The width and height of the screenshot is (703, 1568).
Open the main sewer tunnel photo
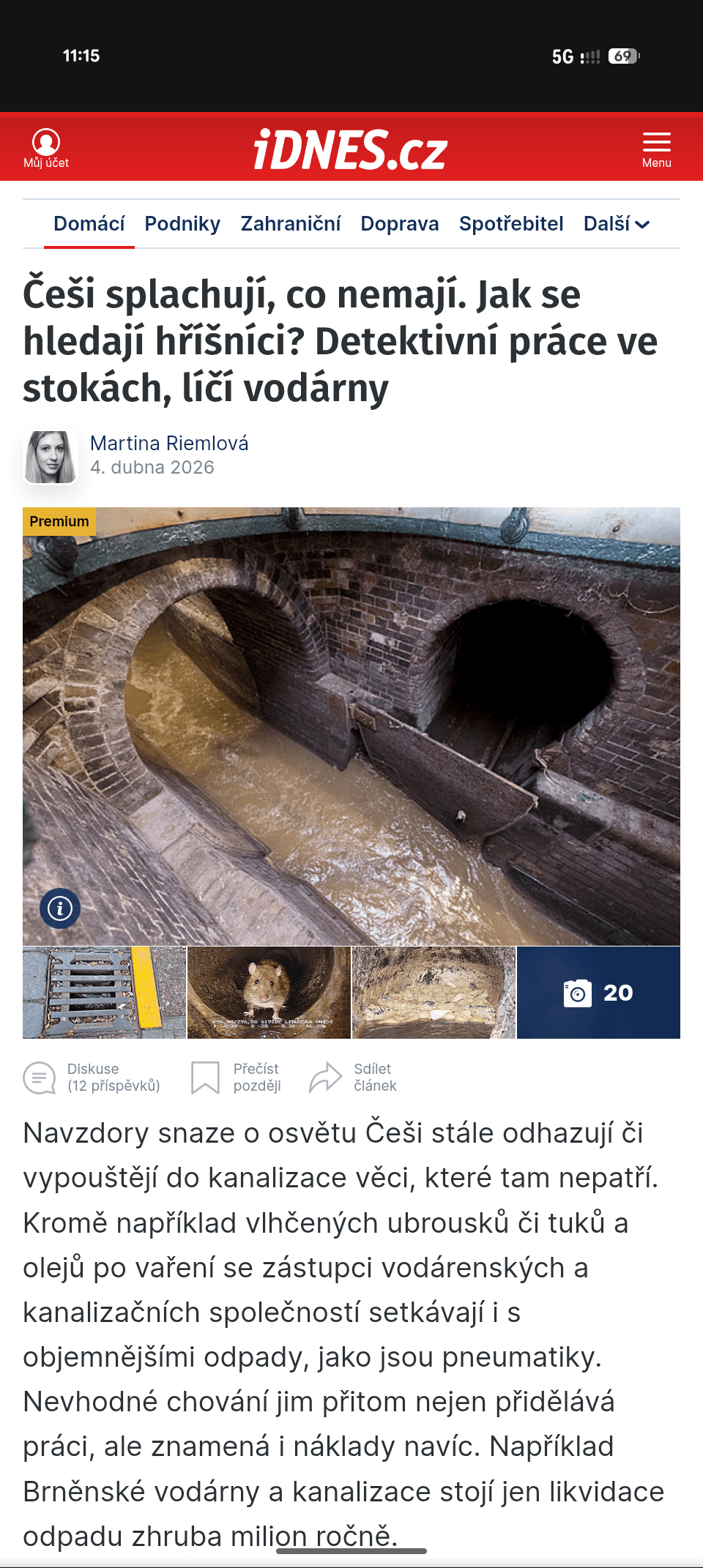click(x=351, y=726)
